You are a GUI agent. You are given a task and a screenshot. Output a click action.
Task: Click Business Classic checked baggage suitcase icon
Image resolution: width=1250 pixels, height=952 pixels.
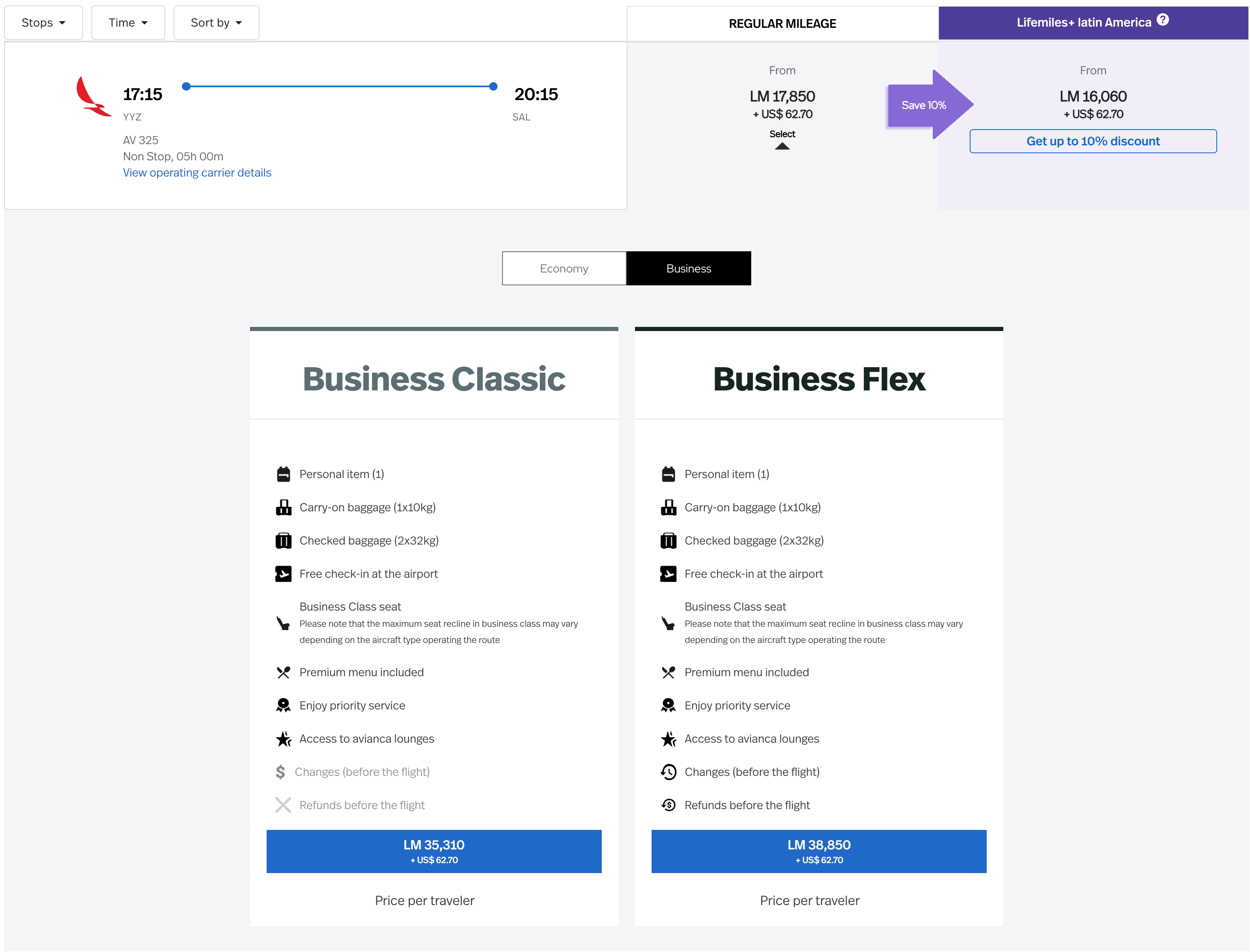283,541
